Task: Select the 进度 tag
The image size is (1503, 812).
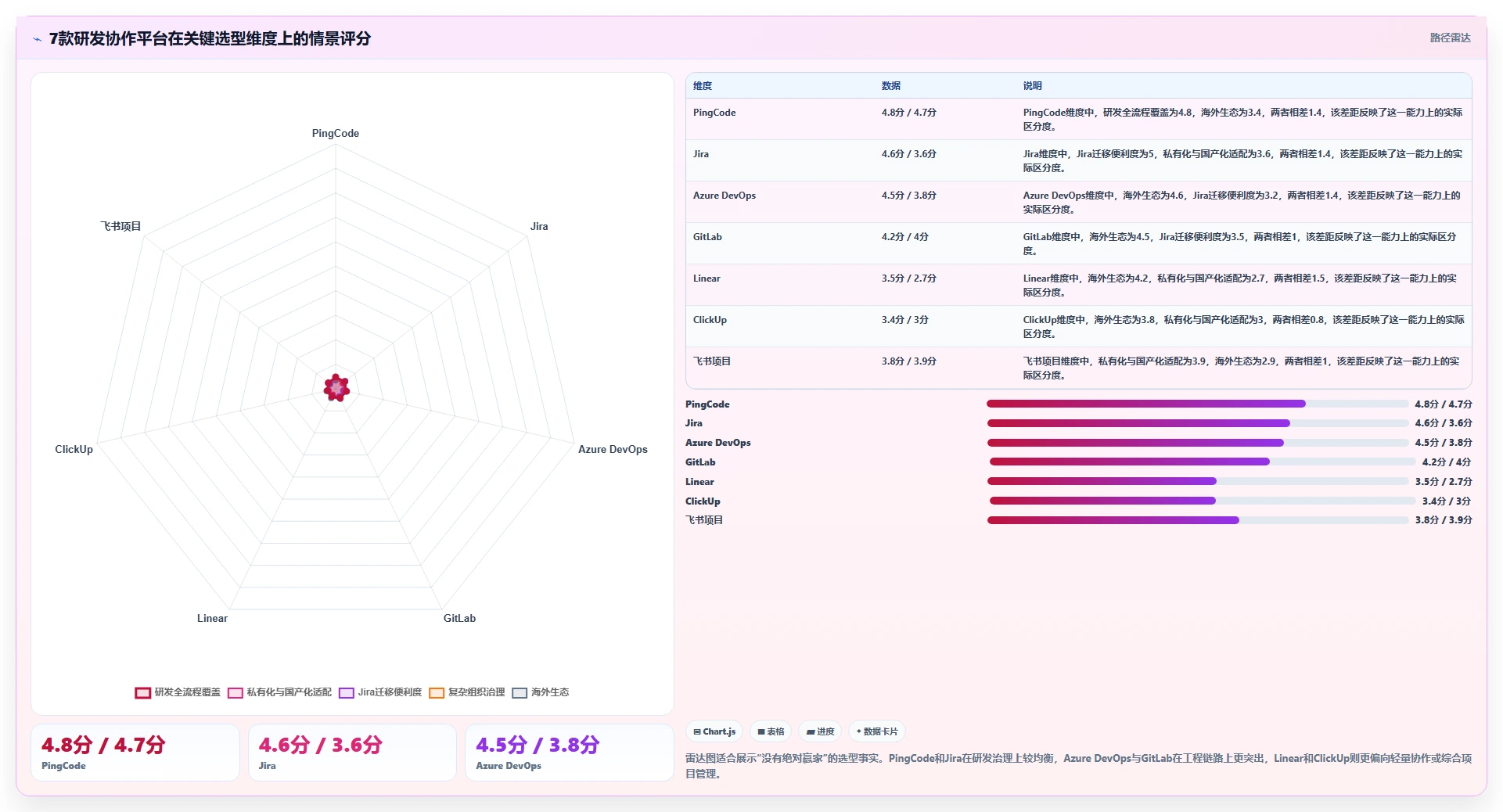Action: [820, 731]
